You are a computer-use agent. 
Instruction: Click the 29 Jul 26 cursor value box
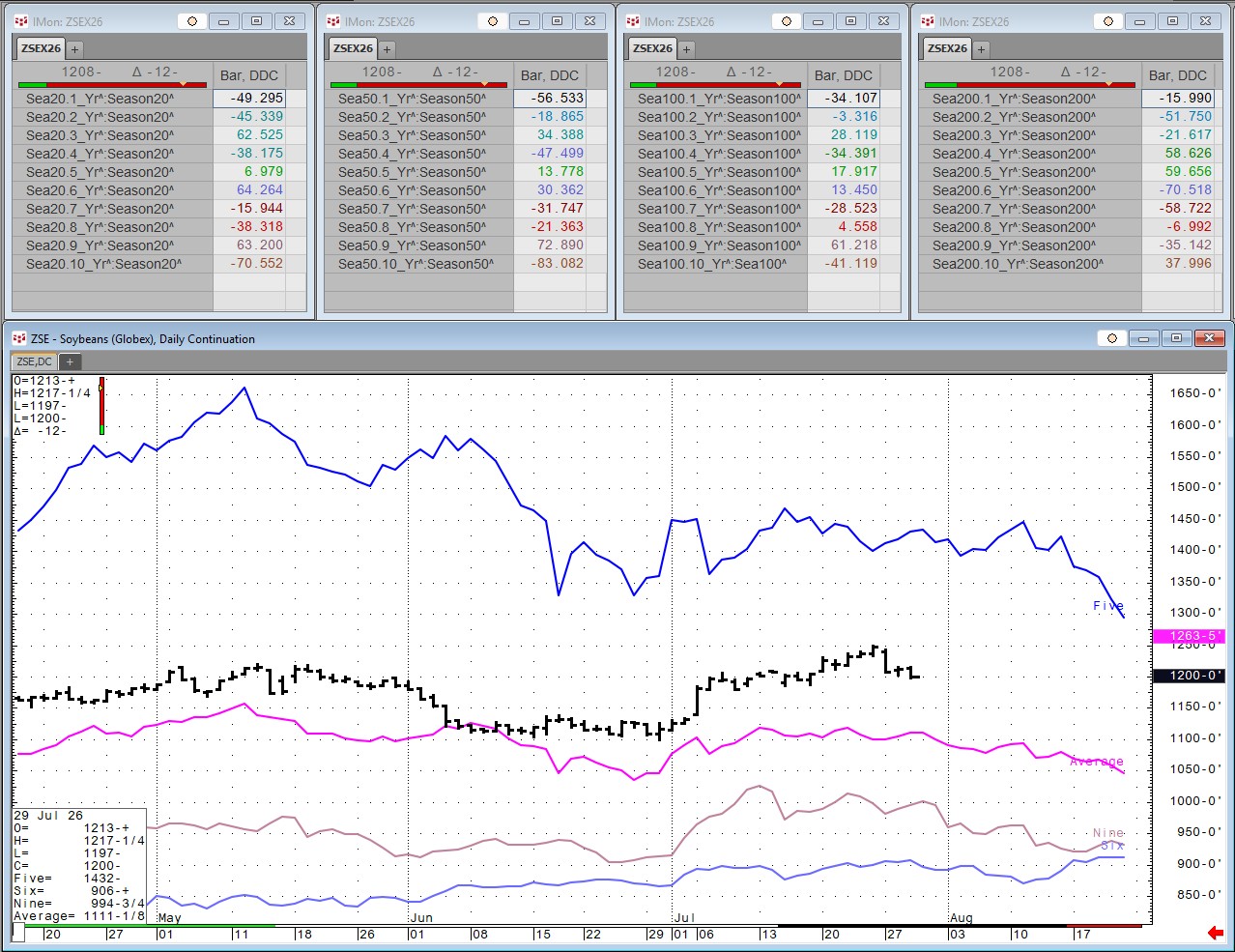pos(79,866)
